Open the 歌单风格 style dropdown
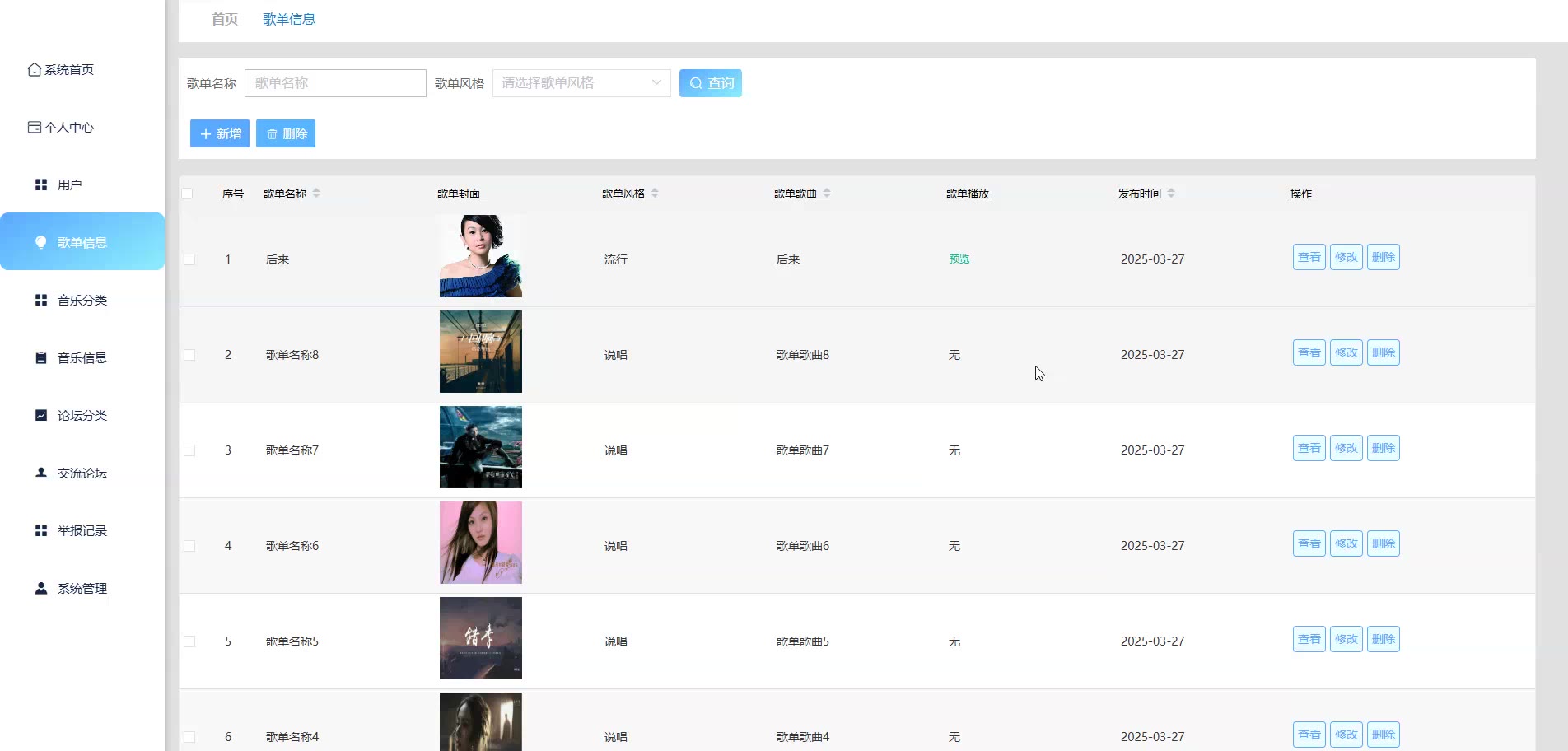This screenshot has width=1568, height=751. click(581, 83)
